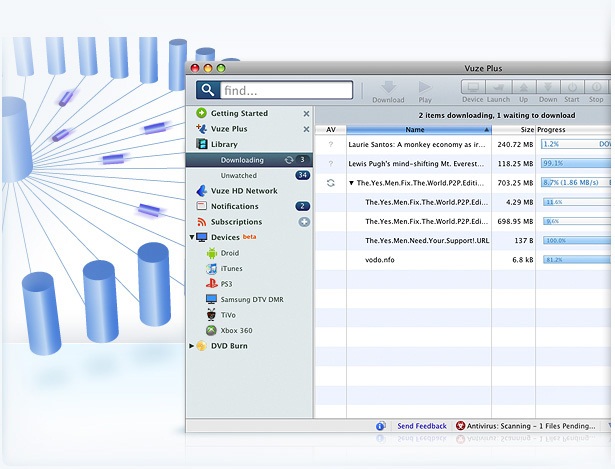Click the TiVo device icon
615x469 pixels.
[212, 314]
